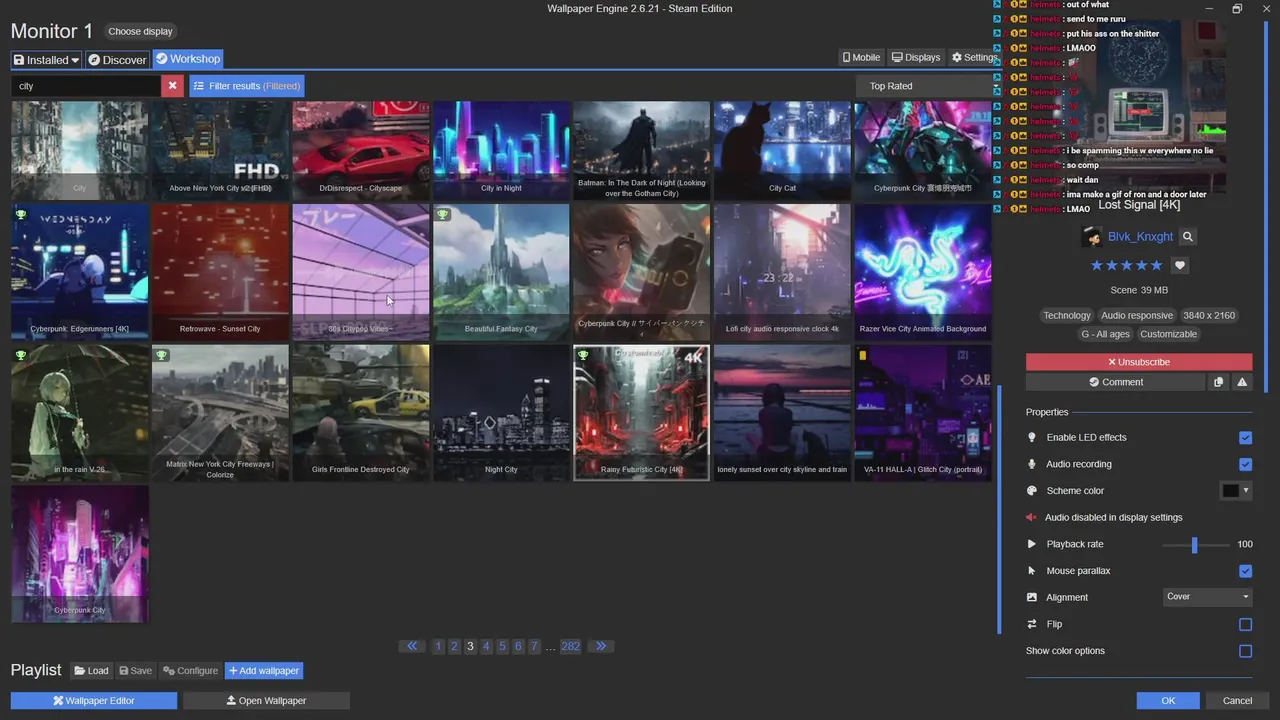Select the City Cat wallpaper thumbnail

[x=782, y=150]
